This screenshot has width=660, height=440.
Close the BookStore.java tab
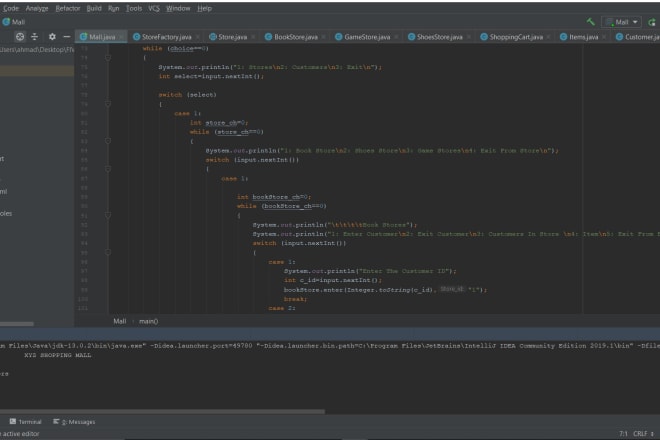click(323, 37)
